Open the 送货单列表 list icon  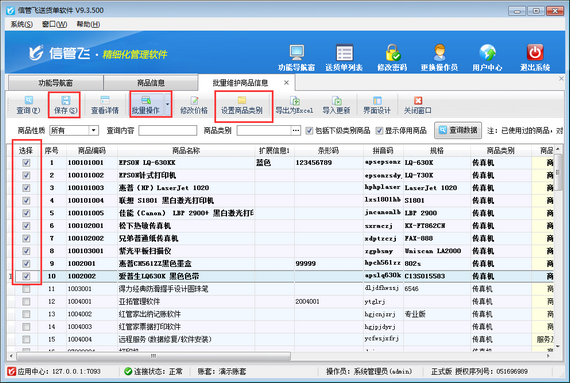point(344,53)
